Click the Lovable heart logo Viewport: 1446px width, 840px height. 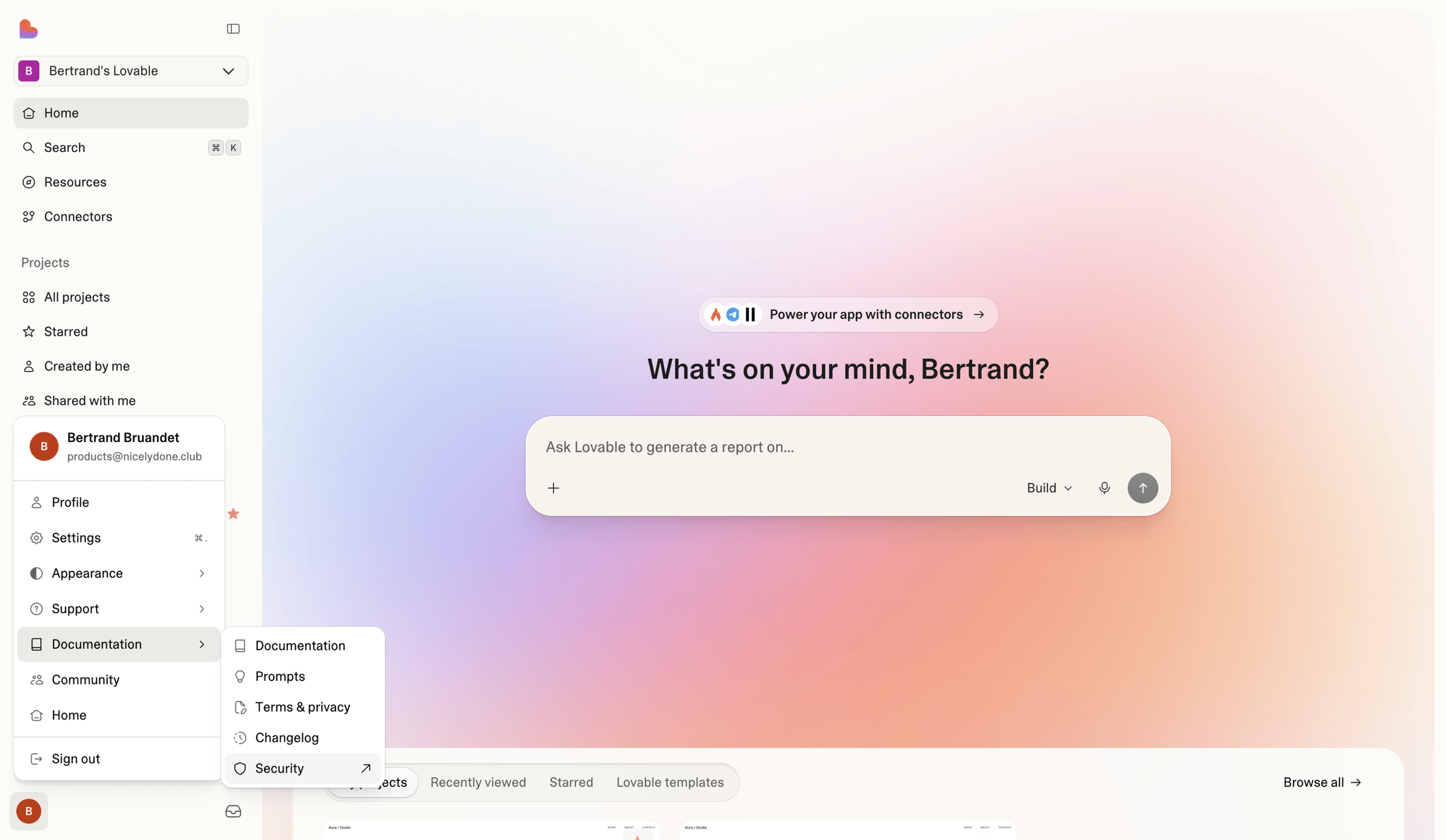coord(28,28)
